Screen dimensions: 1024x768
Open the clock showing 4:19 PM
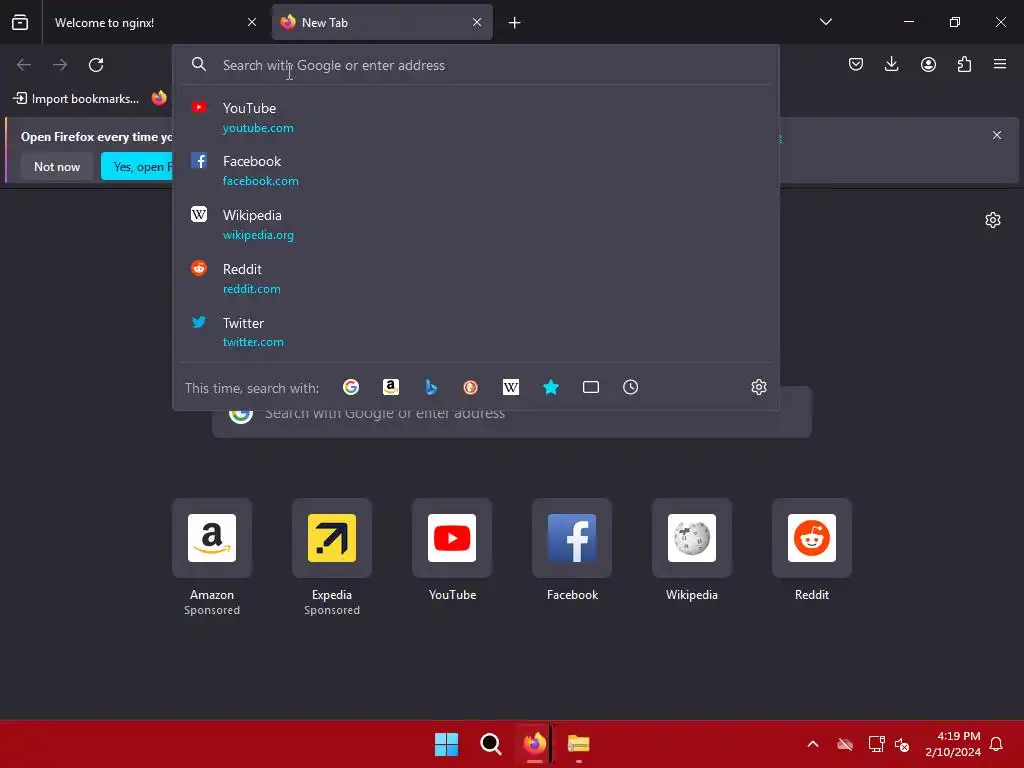coord(953,744)
